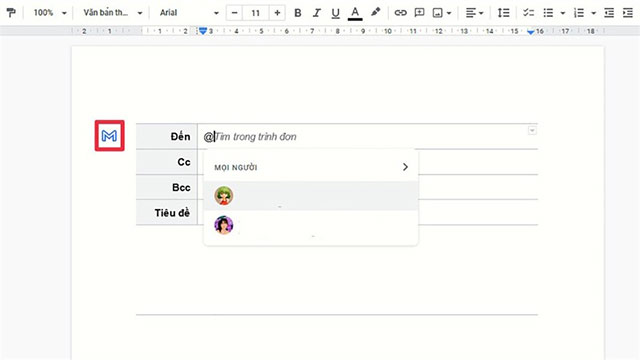The image size is (640, 360).
Task: Click the Đến recipient field
Action: (x=367, y=136)
